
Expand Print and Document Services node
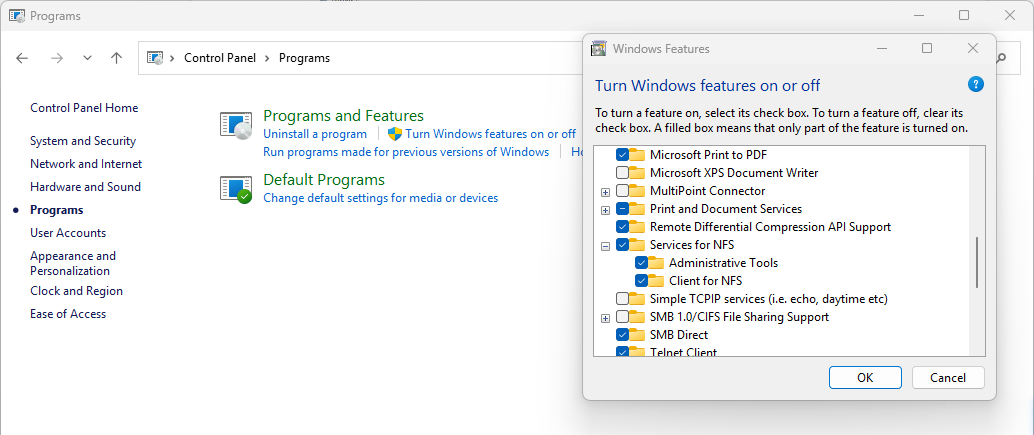point(605,210)
